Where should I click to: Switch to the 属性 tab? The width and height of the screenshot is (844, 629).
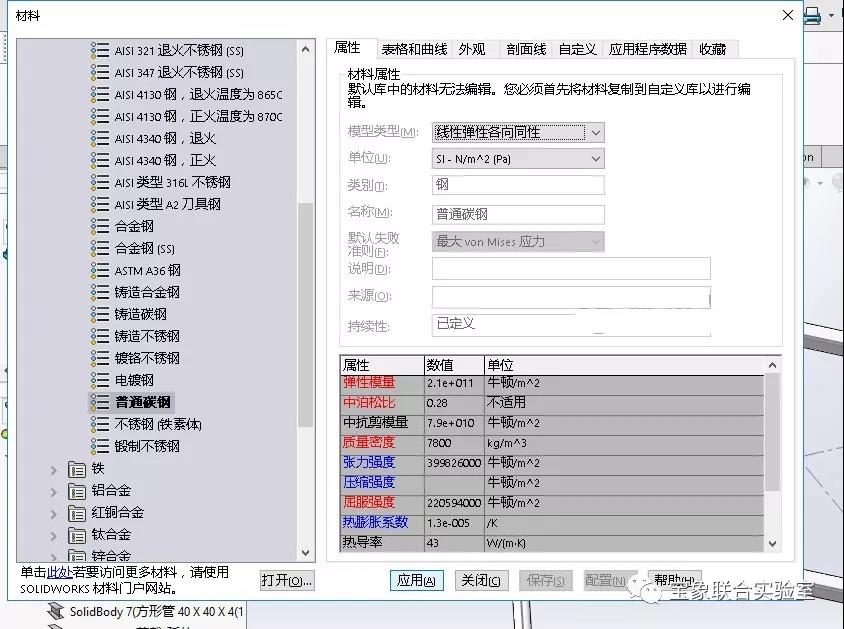coord(347,48)
